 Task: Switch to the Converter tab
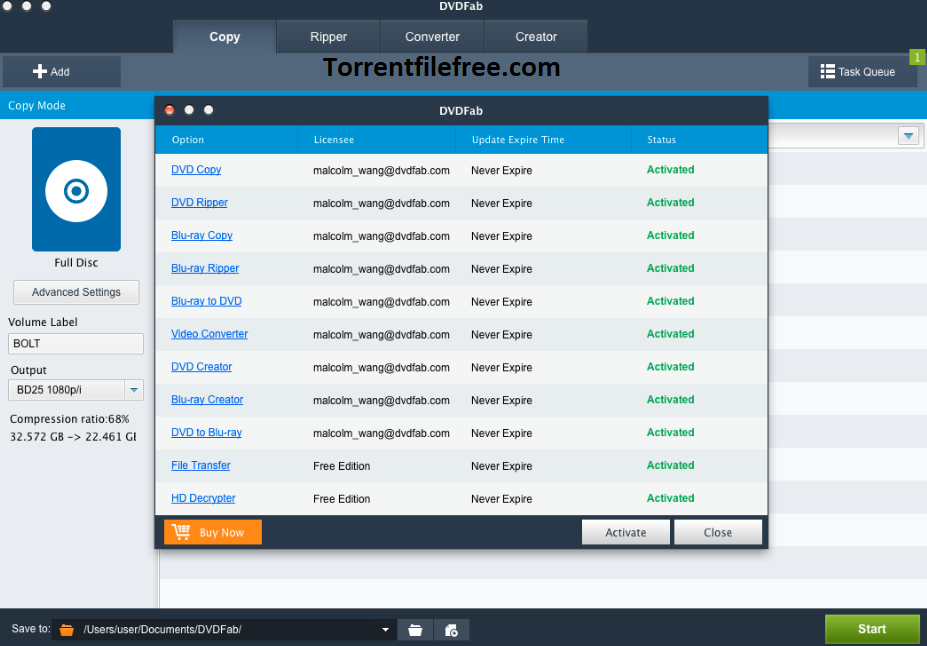[x=432, y=37]
